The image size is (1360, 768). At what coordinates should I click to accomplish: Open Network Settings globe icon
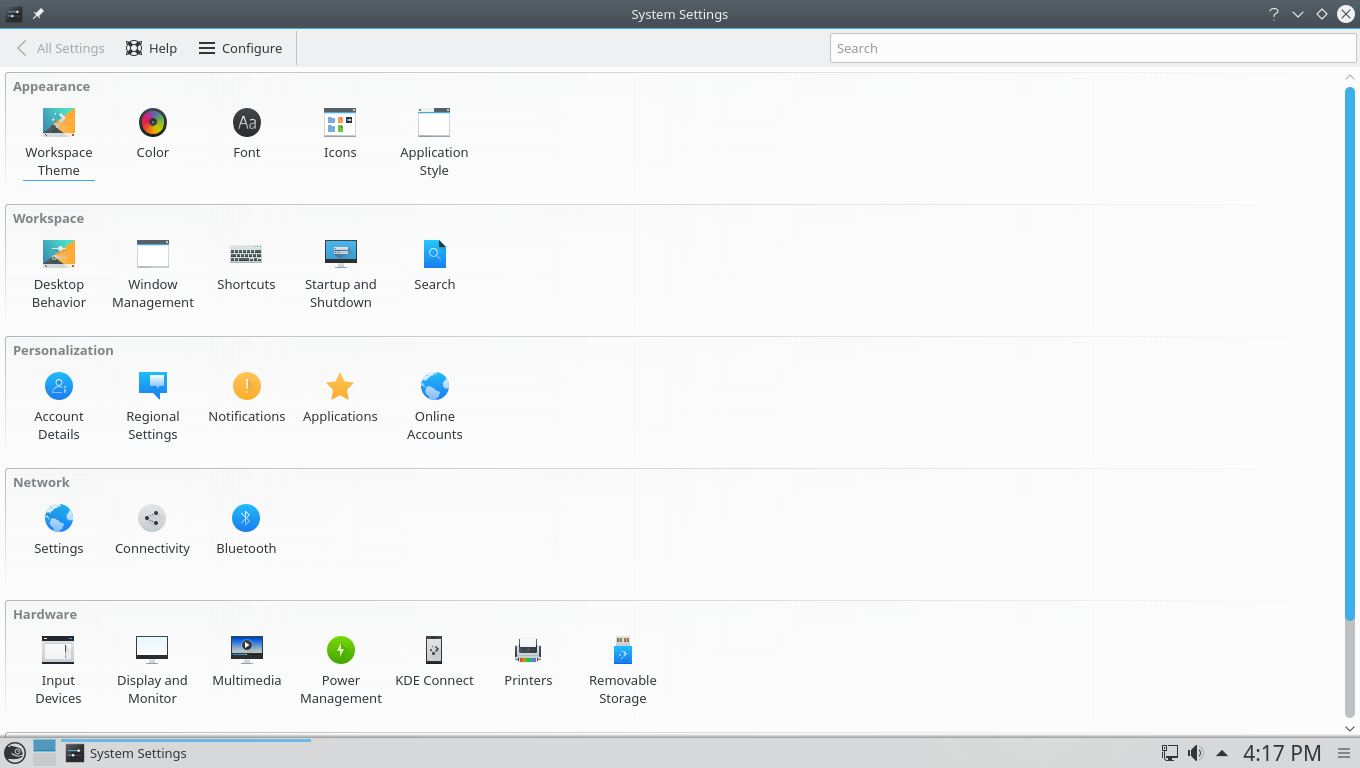click(x=59, y=530)
